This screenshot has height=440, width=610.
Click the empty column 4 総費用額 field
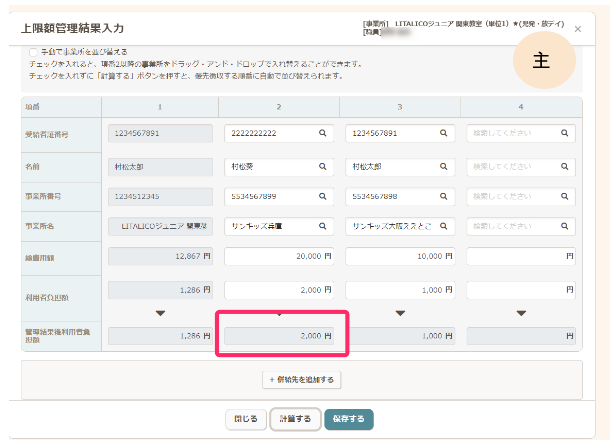[521, 258]
